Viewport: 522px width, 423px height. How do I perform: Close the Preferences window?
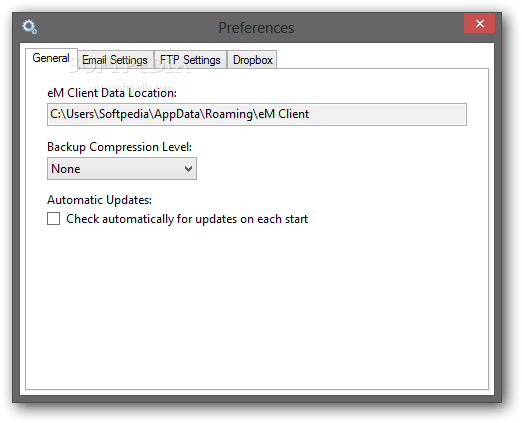[x=479, y=23]
